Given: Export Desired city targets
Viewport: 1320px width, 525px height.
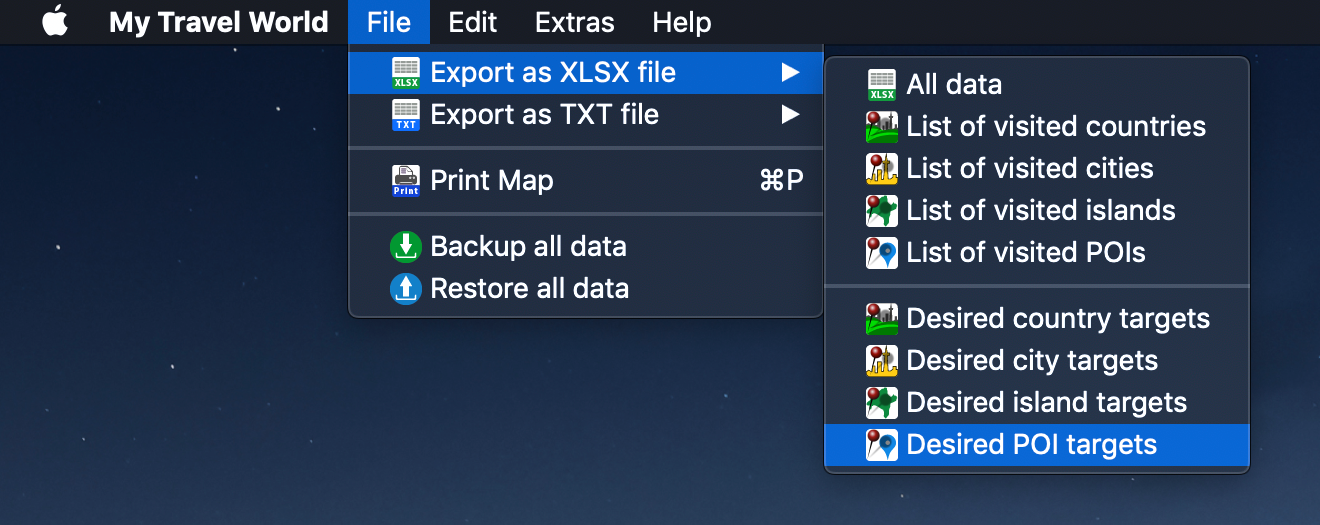Looking at the screenshot, I should point(1037,361).
